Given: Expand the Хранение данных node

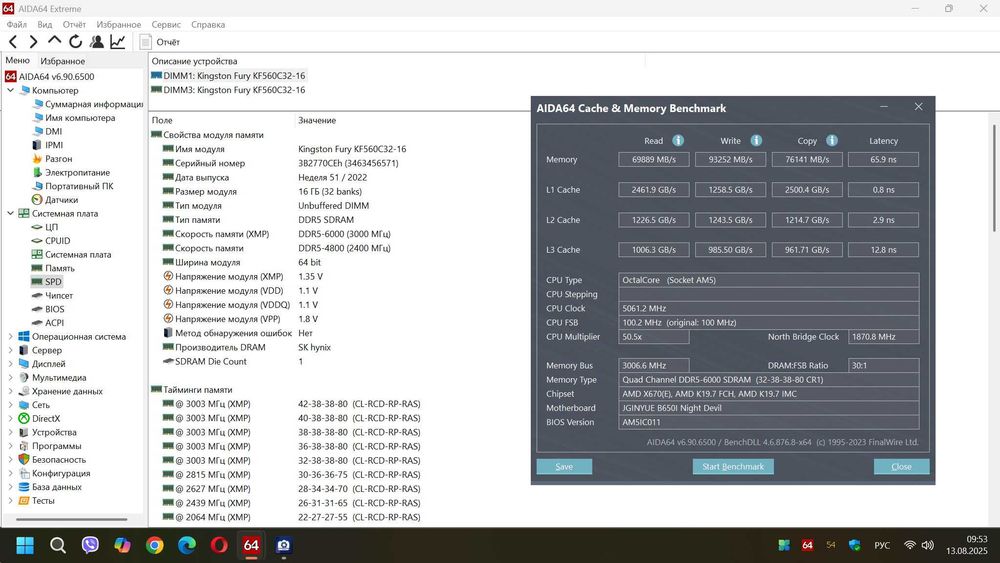Looking at the screenshot, I should 10,391.
